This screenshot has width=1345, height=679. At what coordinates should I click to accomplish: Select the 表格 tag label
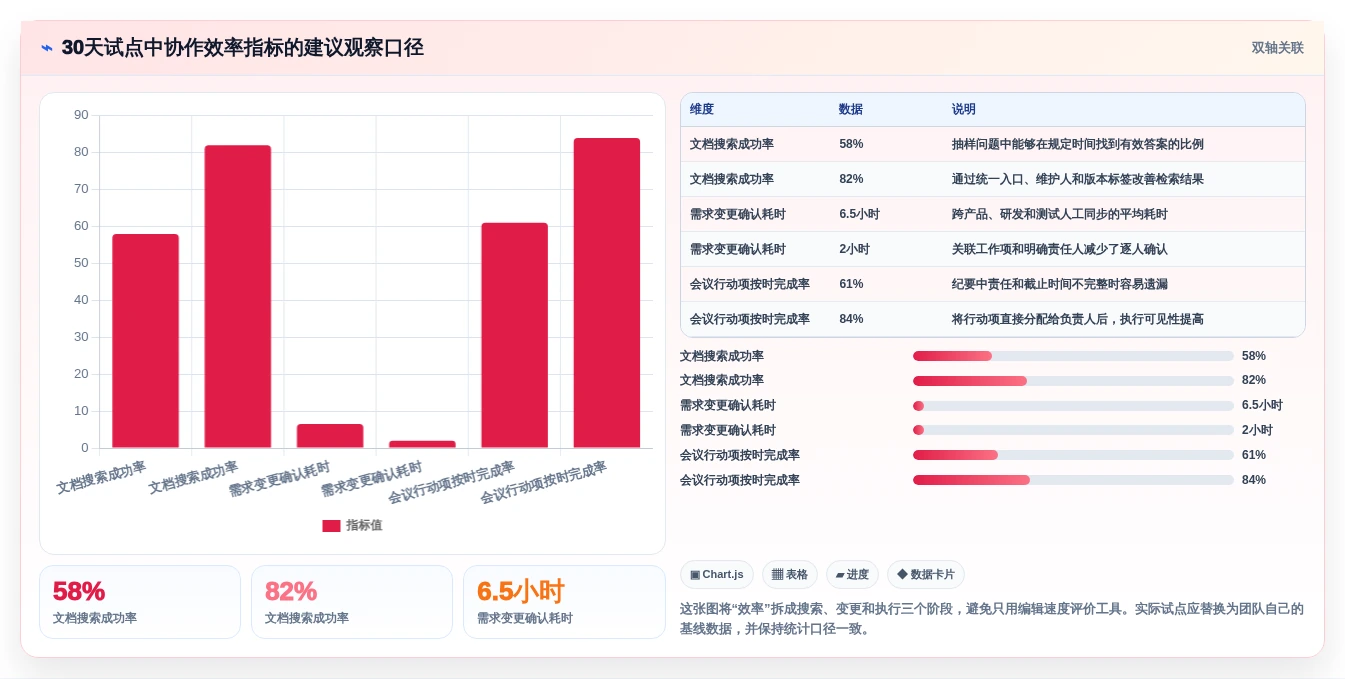point(797,575)
